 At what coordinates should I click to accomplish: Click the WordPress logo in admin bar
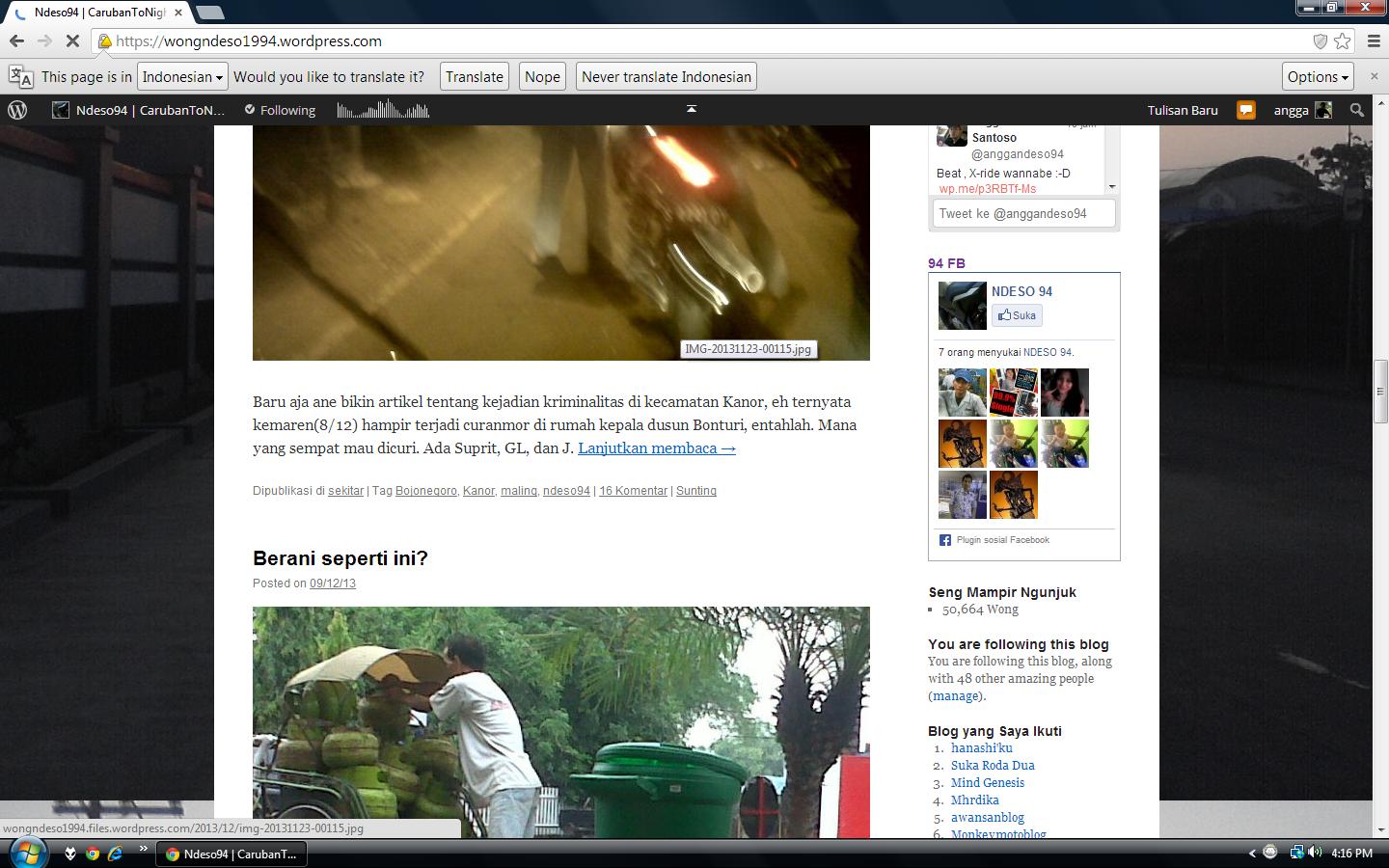17,110
